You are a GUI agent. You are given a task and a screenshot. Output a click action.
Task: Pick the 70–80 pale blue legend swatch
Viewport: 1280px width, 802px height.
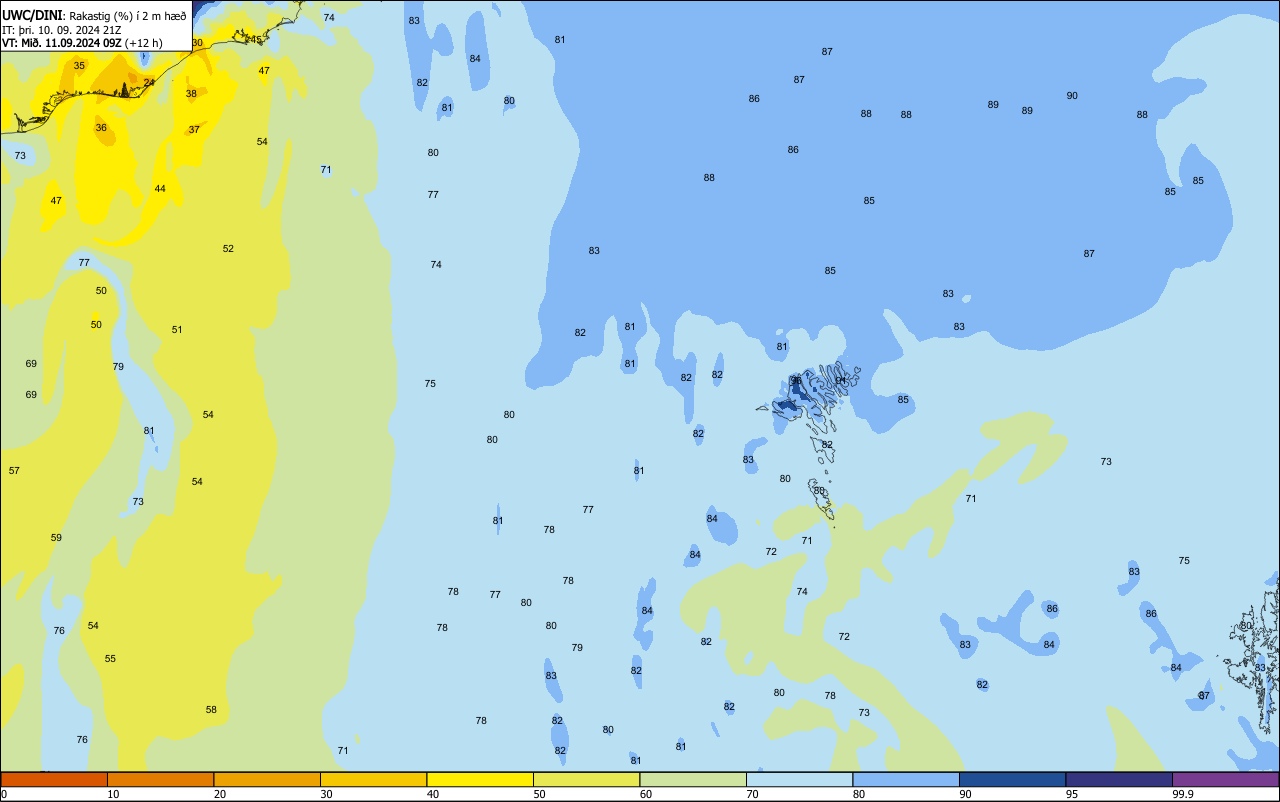click(799, 779)
